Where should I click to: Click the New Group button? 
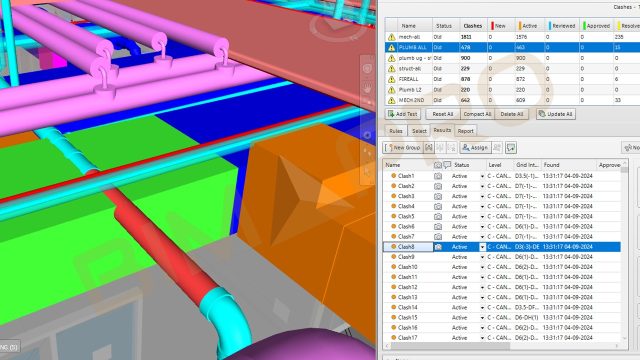(x=402, y=148)
